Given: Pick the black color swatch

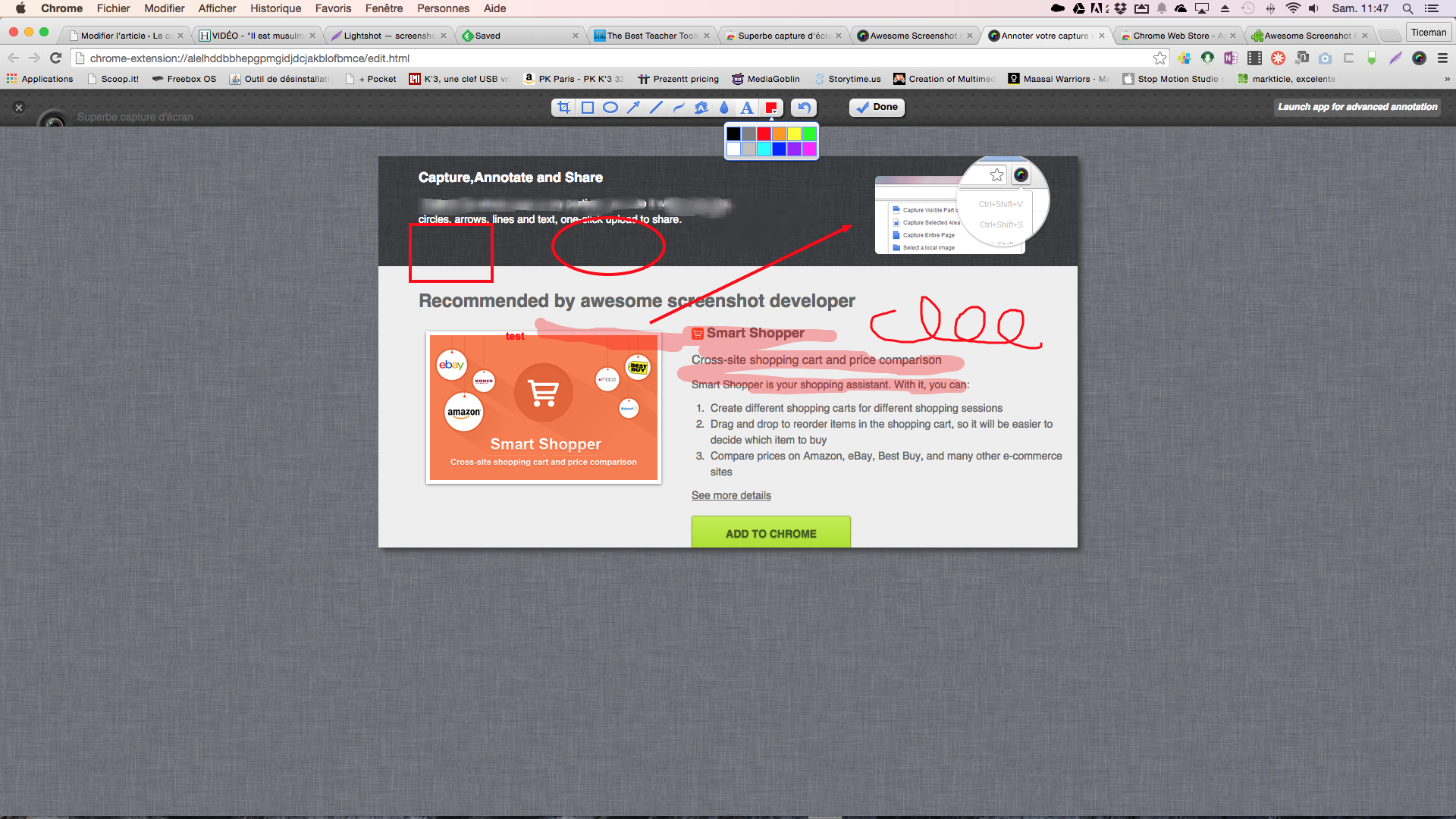Looking at the screenshot, I should tap(733, 133).
